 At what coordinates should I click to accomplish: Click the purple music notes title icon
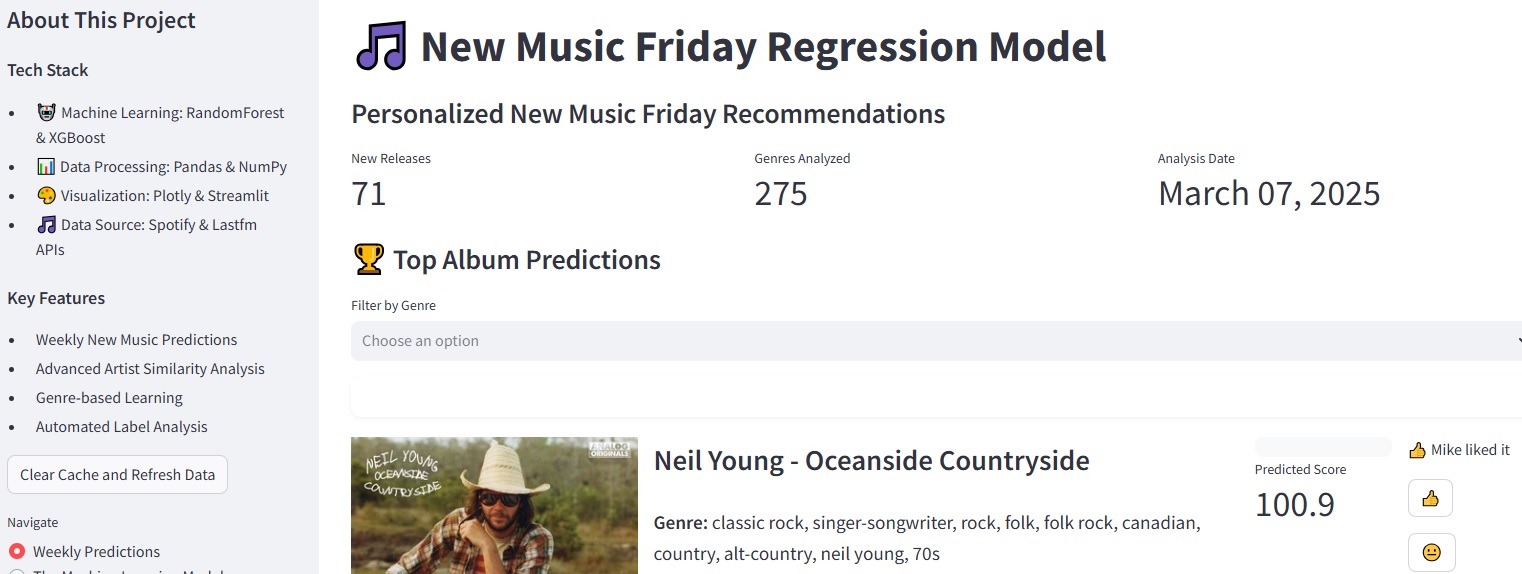[x=381, y=47]
